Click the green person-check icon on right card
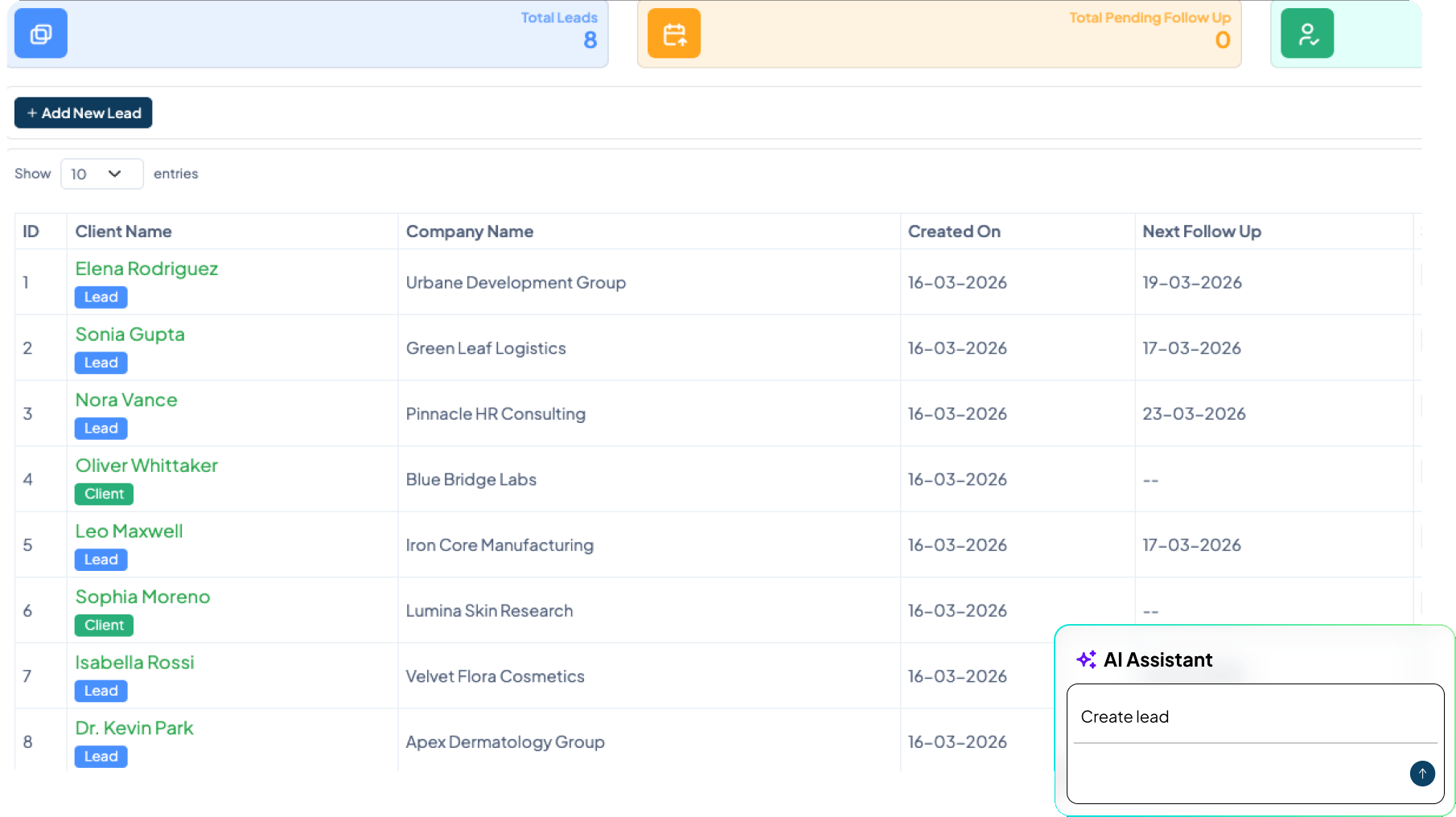The image size is (1456, 817). point(1306,33)
